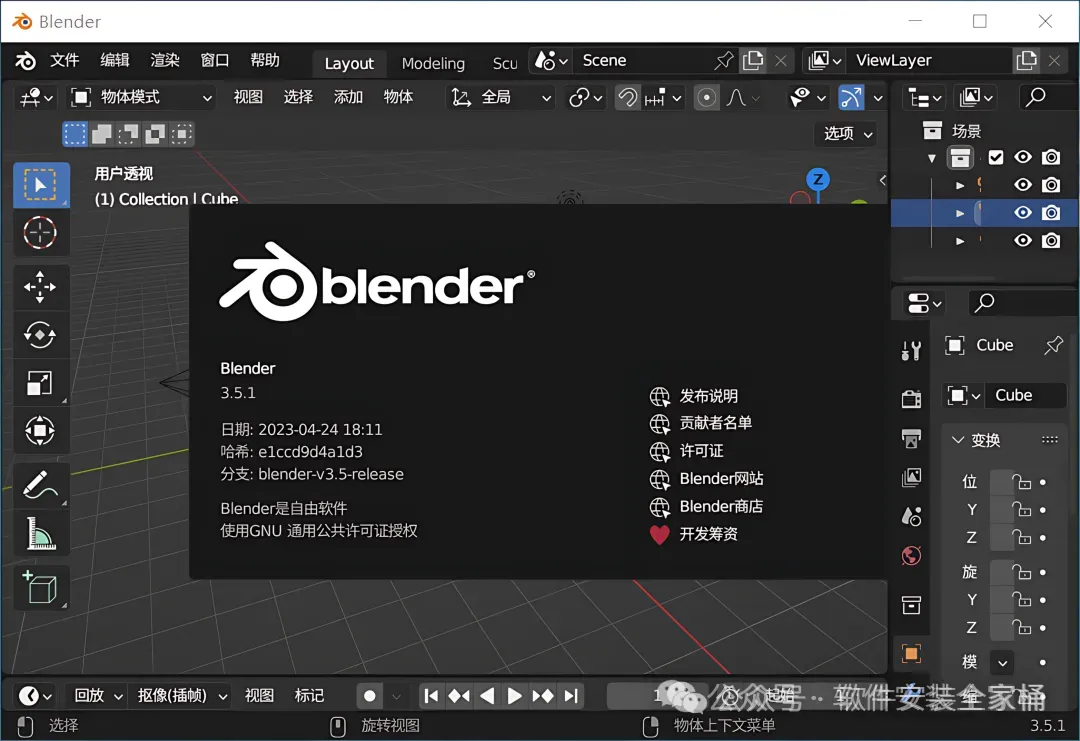Open the Object properties tab (orange square)
The image size is (1080, 741).
[911, 653]
